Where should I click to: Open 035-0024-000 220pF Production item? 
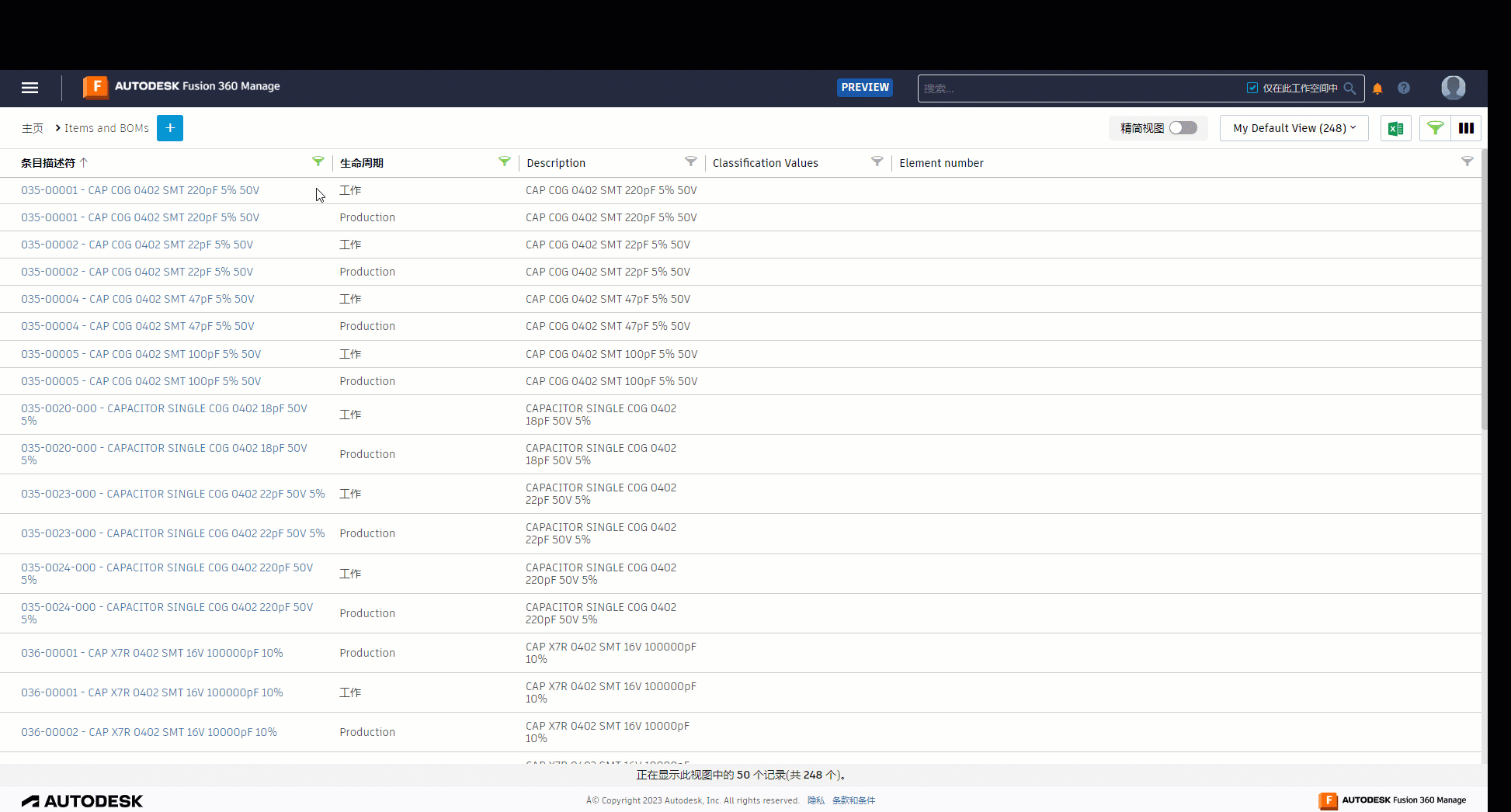(167, 613)
